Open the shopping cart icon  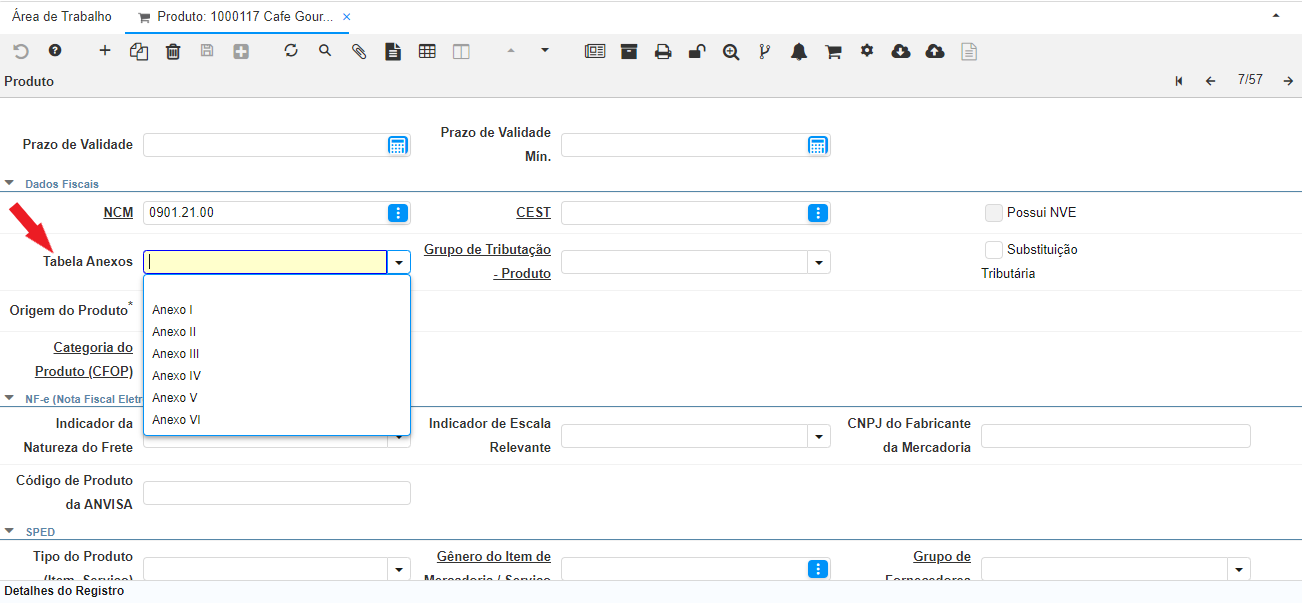(x=832, y=50)
